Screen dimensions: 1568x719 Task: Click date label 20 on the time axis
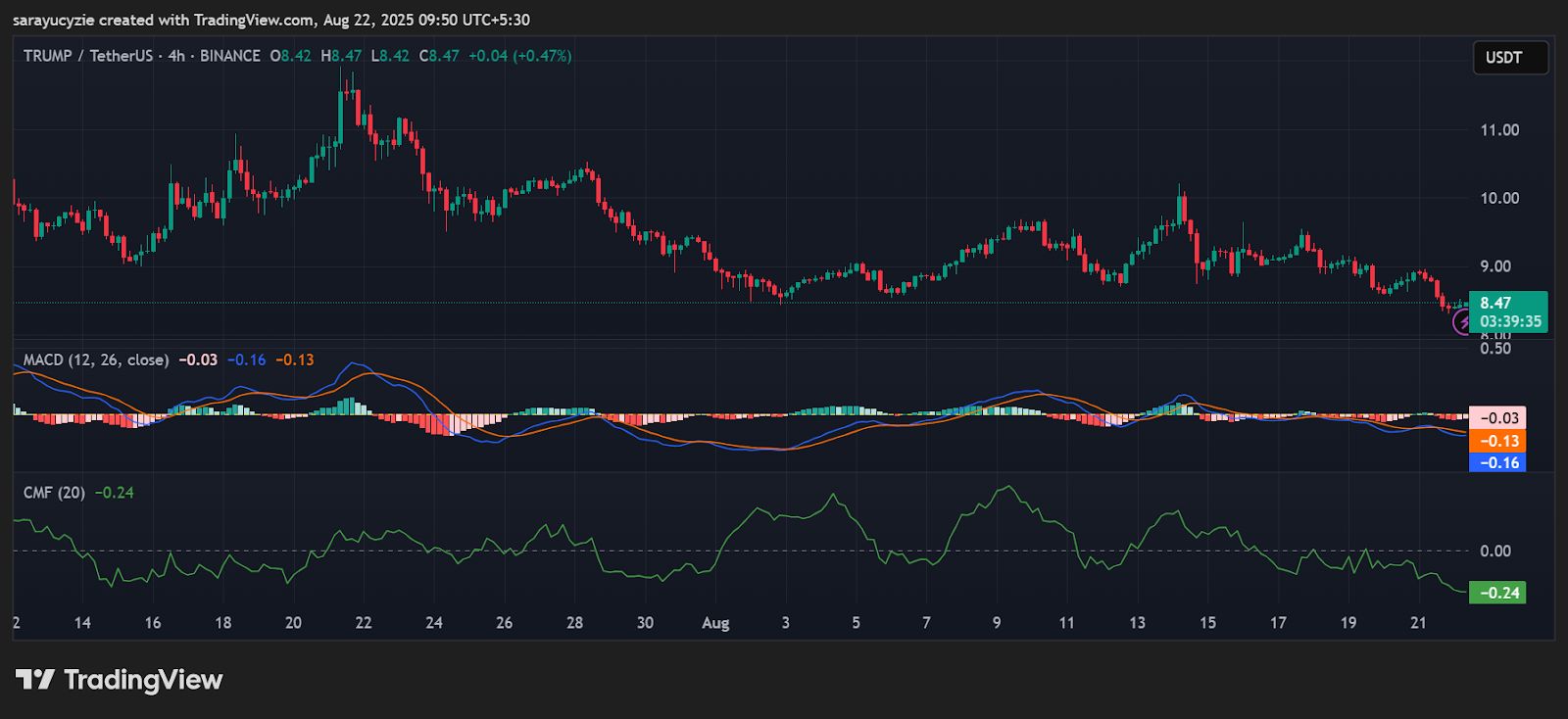294,623
